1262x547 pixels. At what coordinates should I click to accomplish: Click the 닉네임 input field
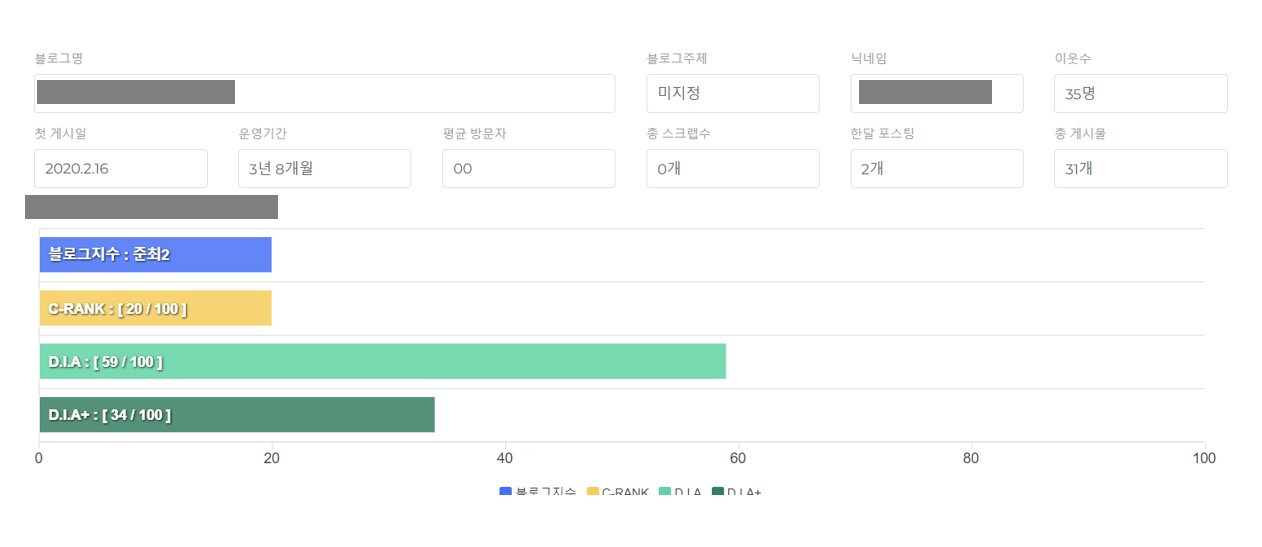[x=937, y=93]
